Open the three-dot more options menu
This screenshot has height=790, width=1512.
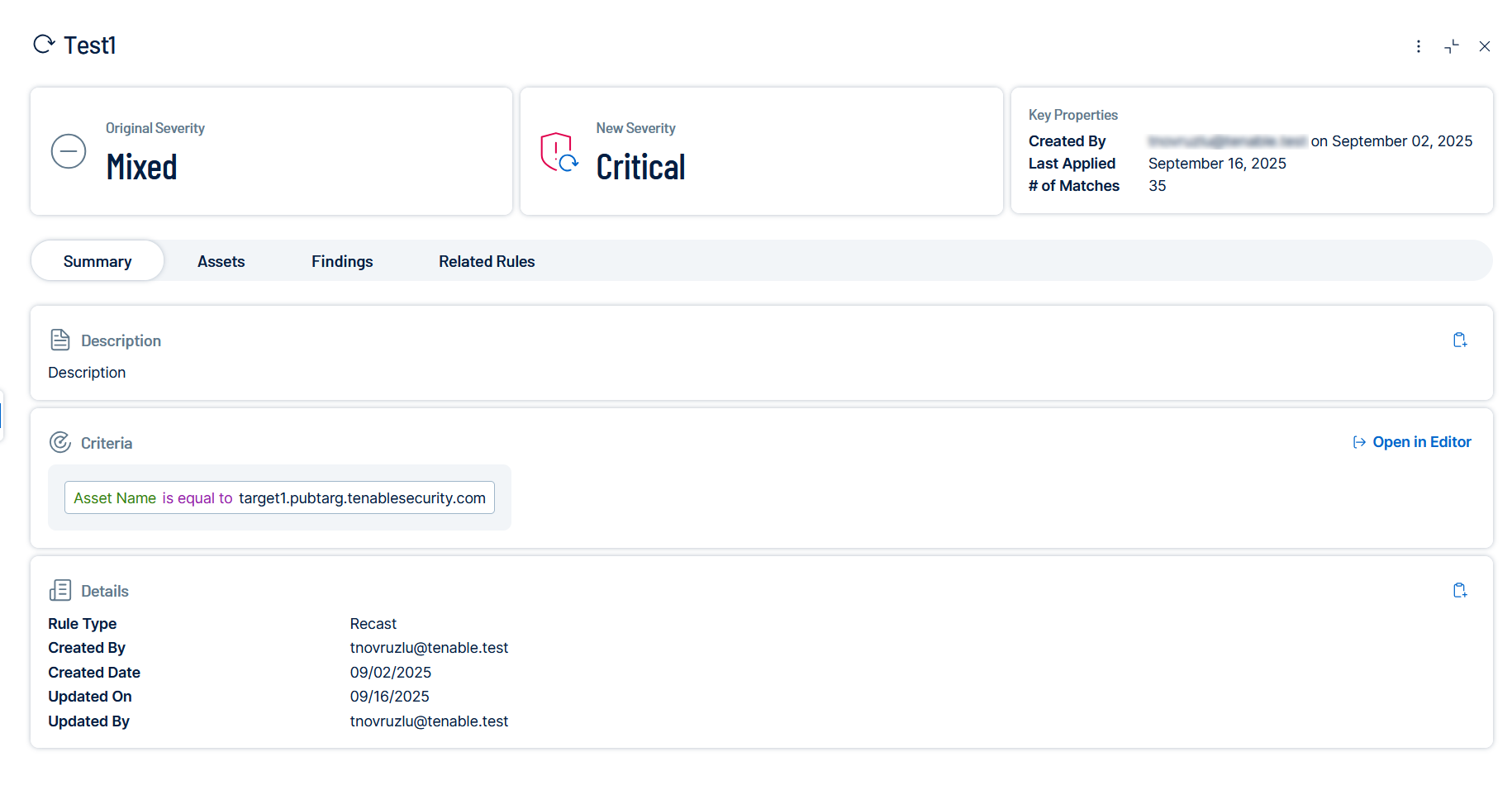pyautogui.click(x=1418, y=46)
